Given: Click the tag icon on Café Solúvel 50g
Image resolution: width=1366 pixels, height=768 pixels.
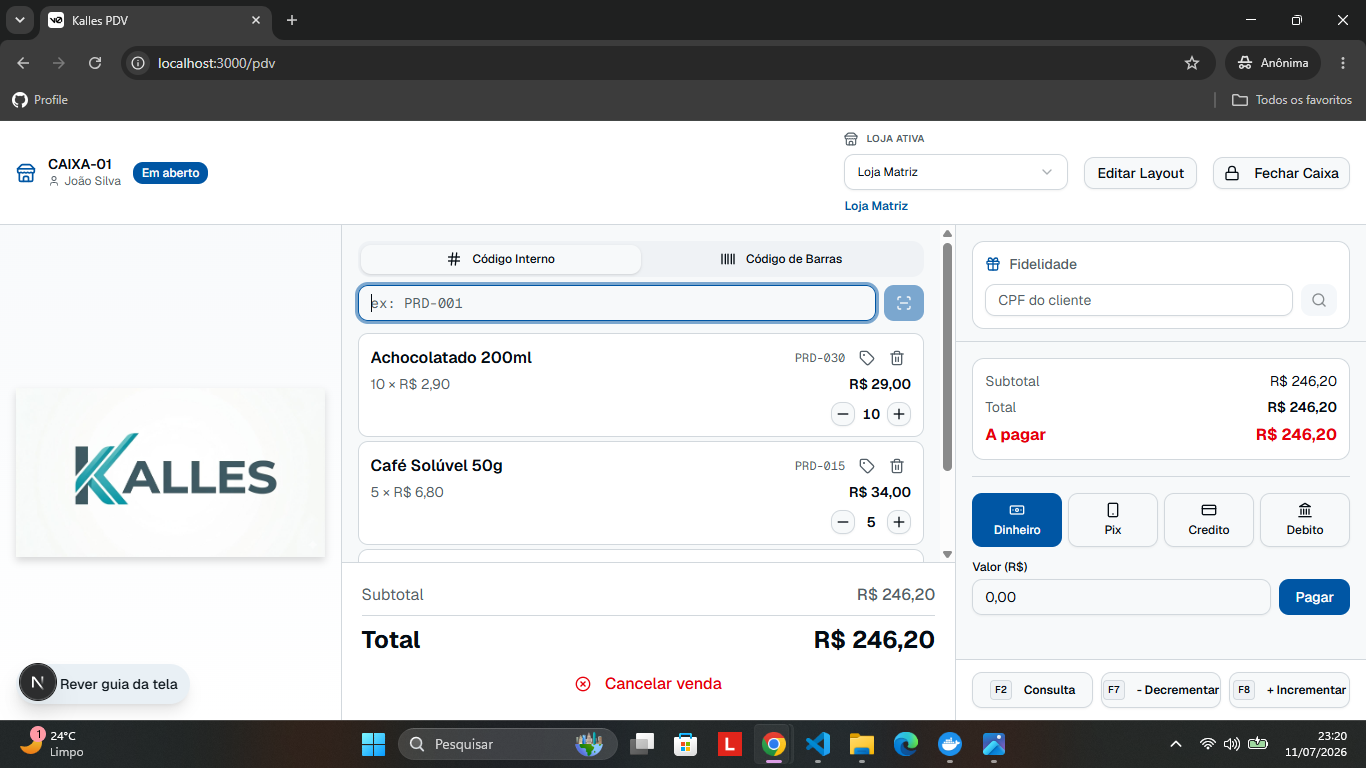Looking at the screenshot, I should [867, 466].
